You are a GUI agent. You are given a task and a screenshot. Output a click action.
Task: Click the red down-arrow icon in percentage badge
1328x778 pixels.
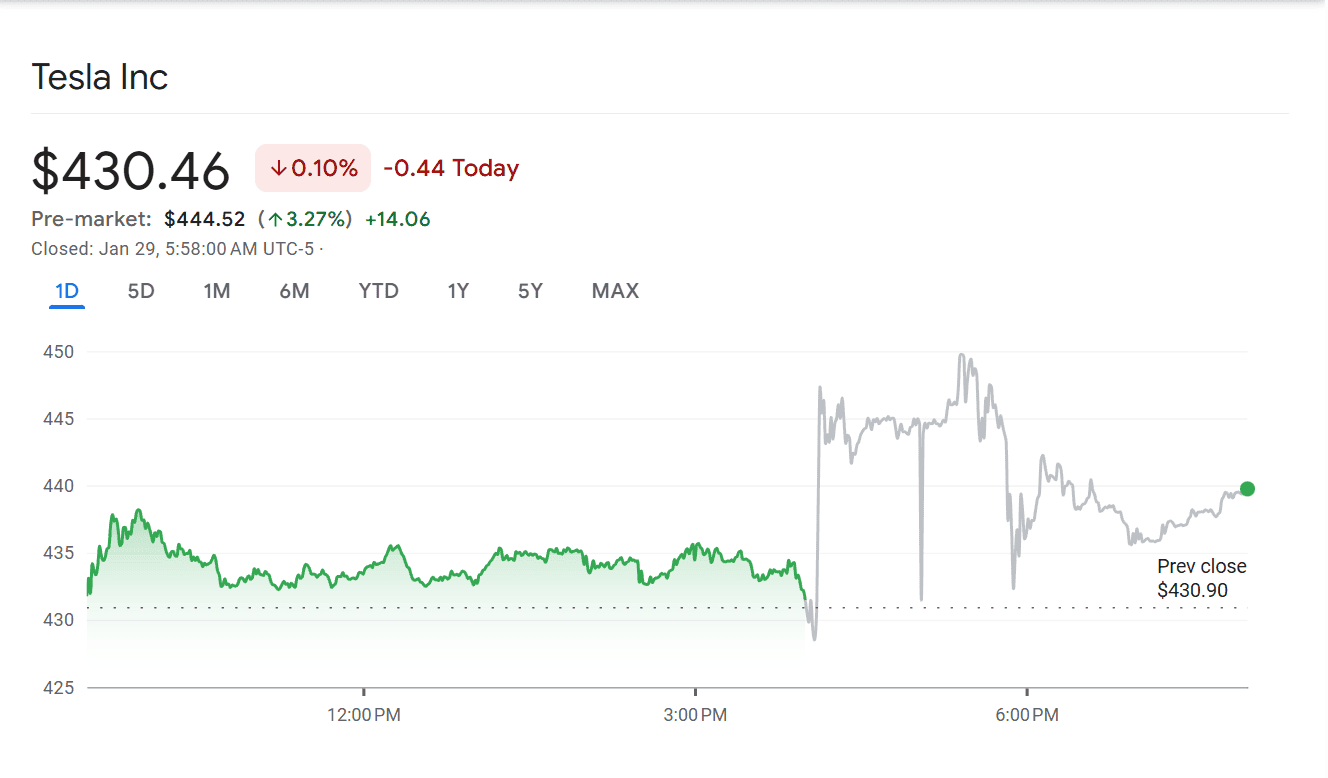278,169
